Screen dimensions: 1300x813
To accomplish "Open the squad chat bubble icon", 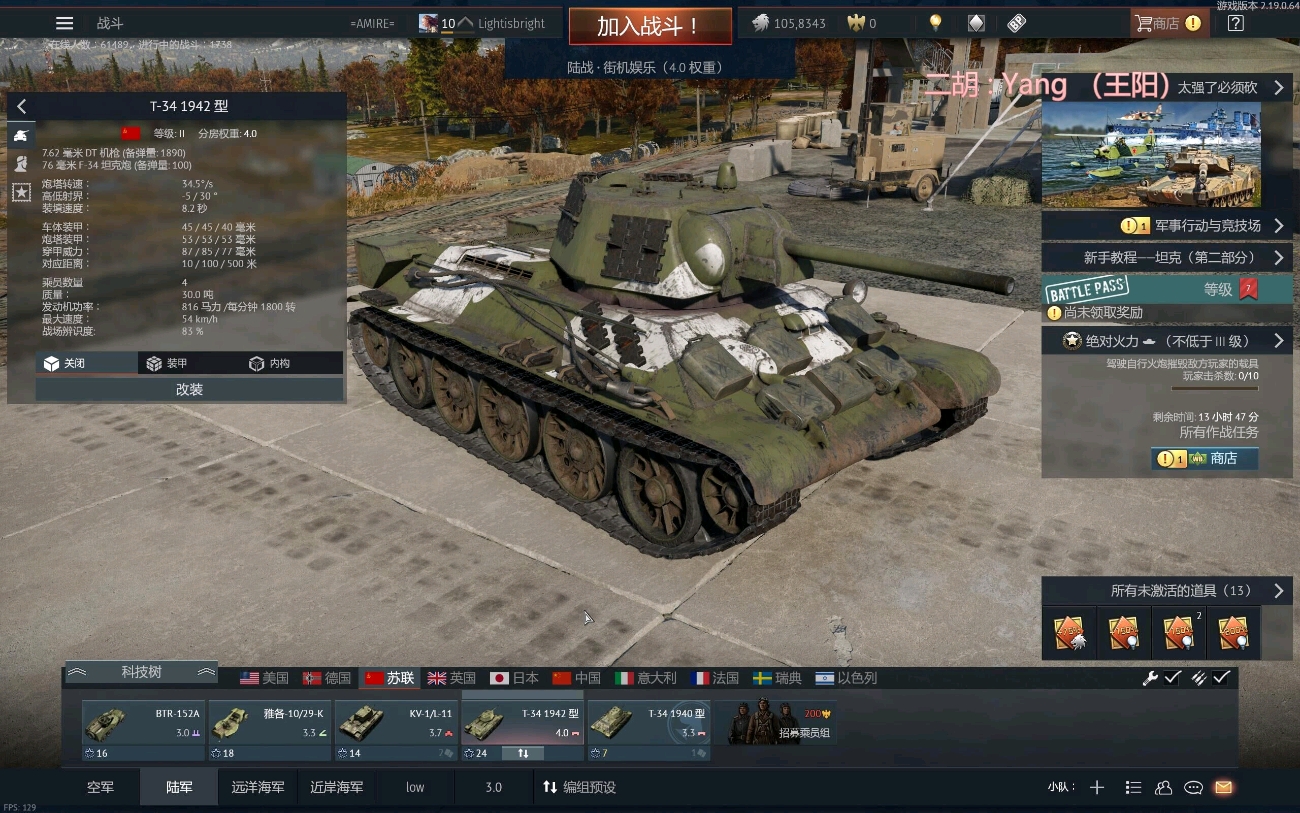I will click(1193, 787).
